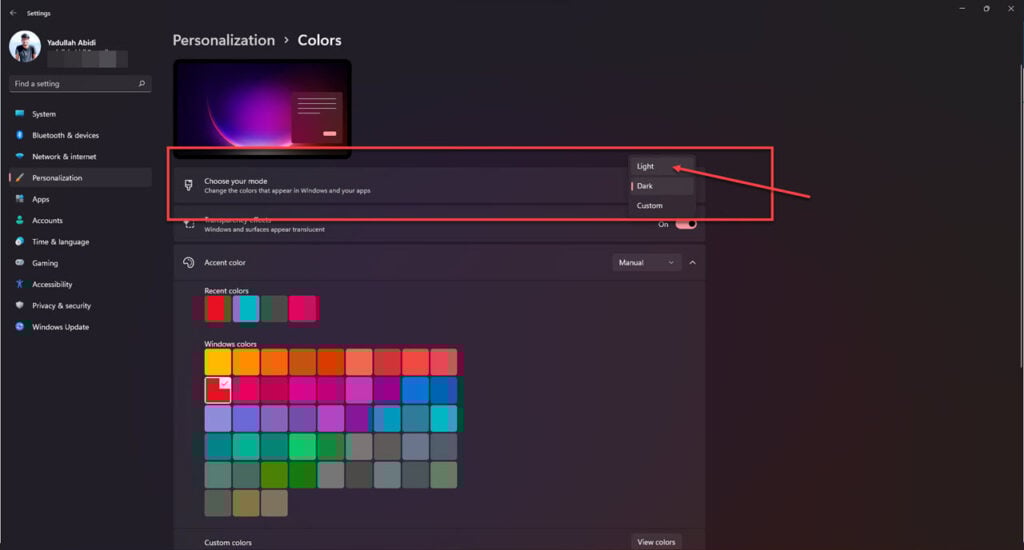
Task: Click the Privacy shield icon
Action: (20, 305)
